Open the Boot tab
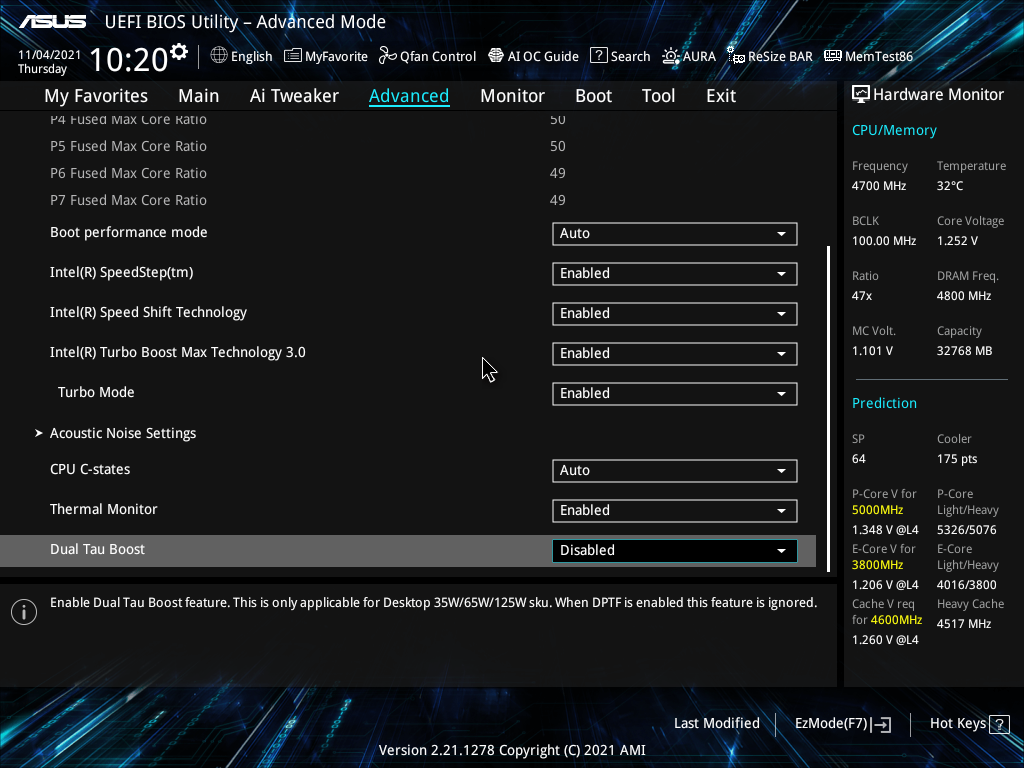 tap(593, 96)
